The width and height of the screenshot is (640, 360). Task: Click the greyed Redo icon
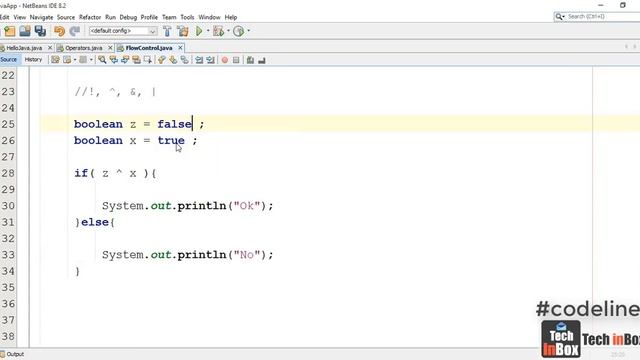75,31
